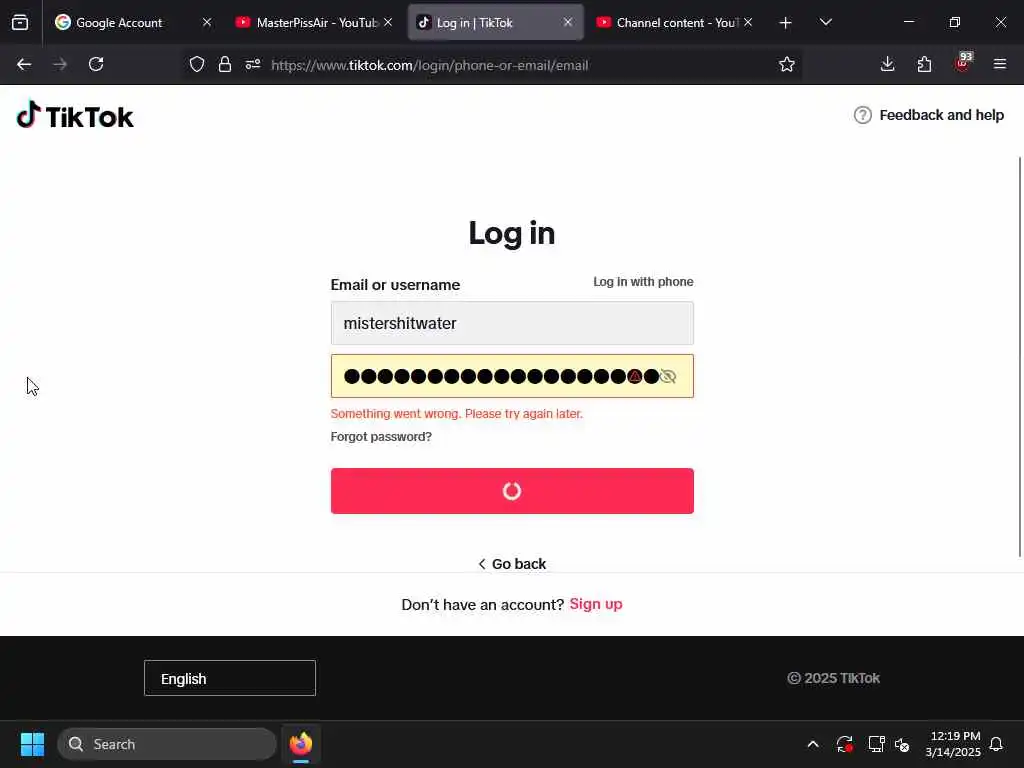Image resolution: width=1024 pixels, height=768 pixels.
Task: Click the tracking protection shield icon
Action: pos(197,64)
